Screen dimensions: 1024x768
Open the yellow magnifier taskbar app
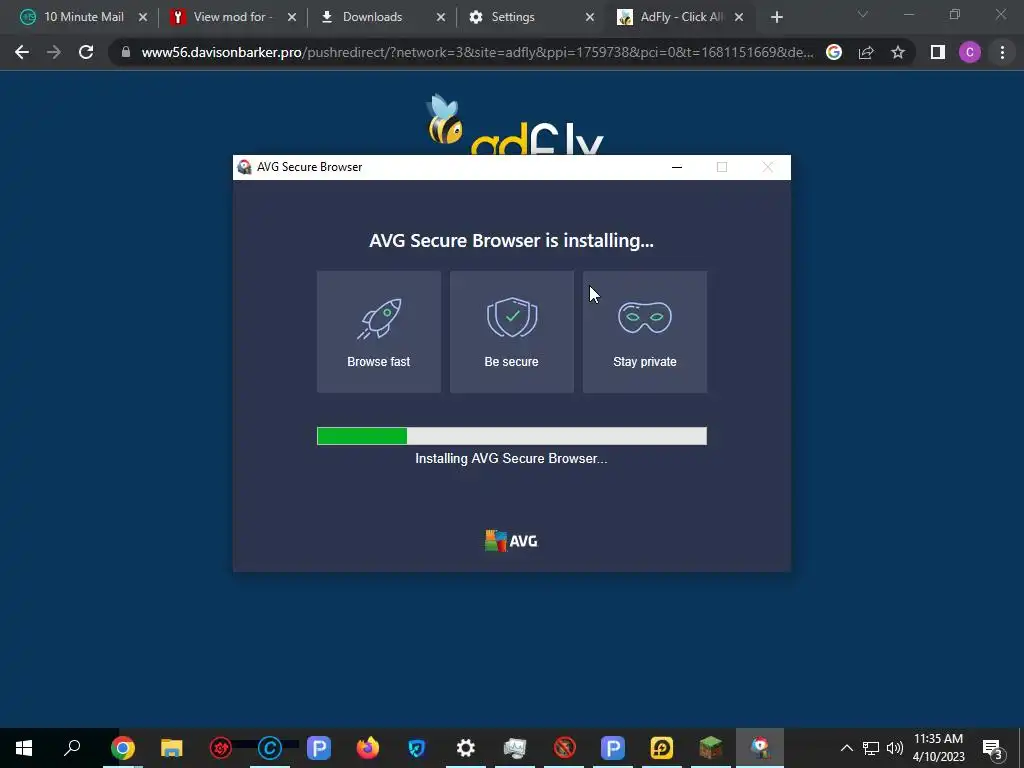[x=662, y=748]
